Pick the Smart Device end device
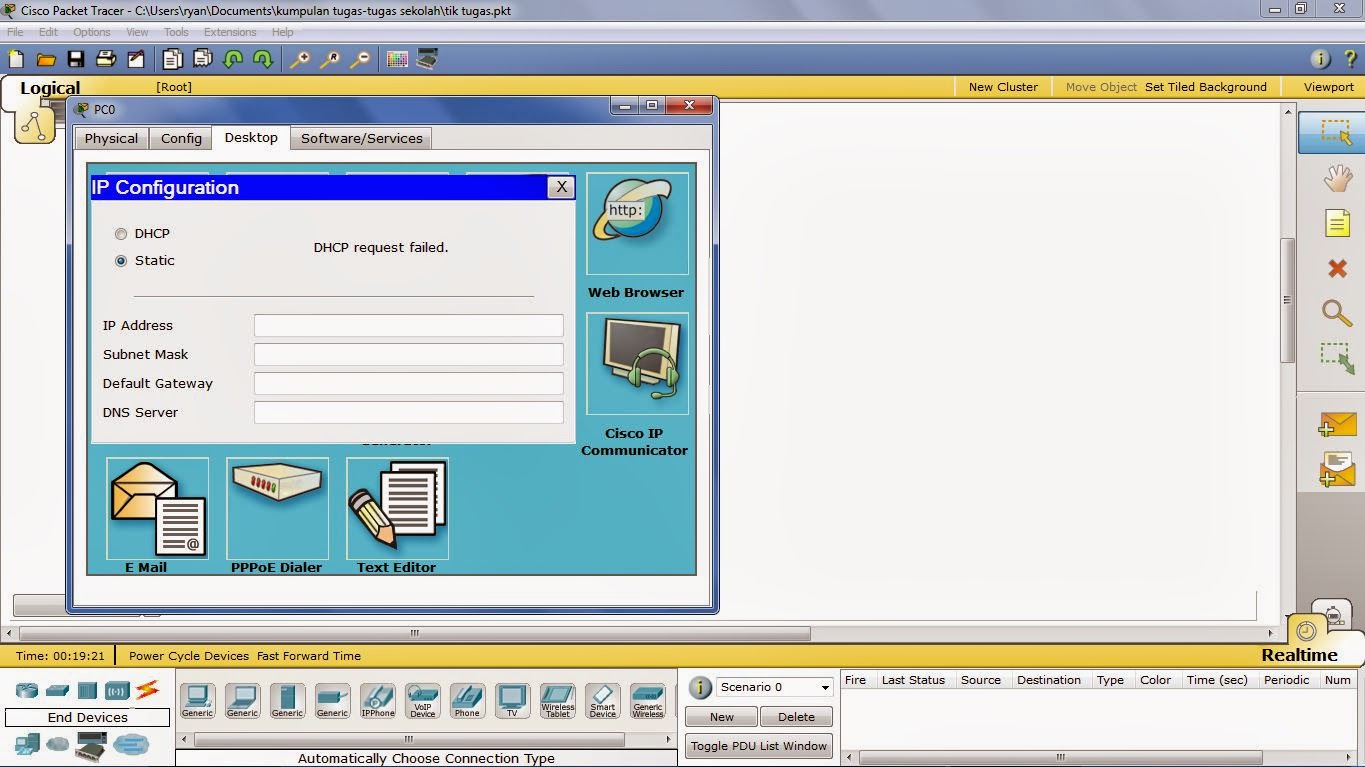The width and height of the screenshot is (1365, 767). (x=602, y=700)
